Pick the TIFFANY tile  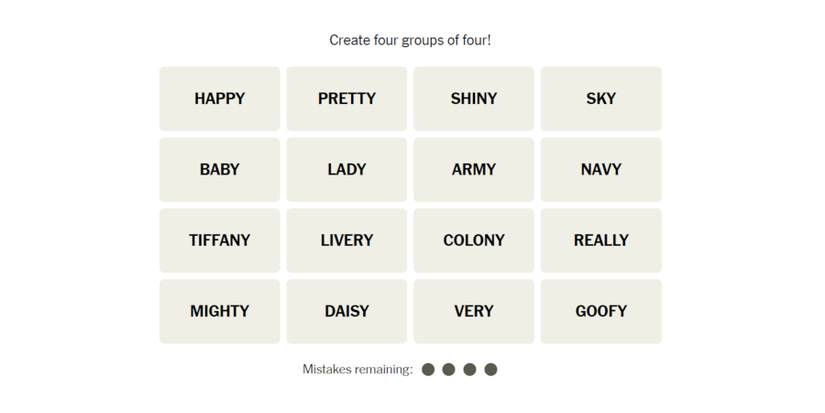(219, 241)
